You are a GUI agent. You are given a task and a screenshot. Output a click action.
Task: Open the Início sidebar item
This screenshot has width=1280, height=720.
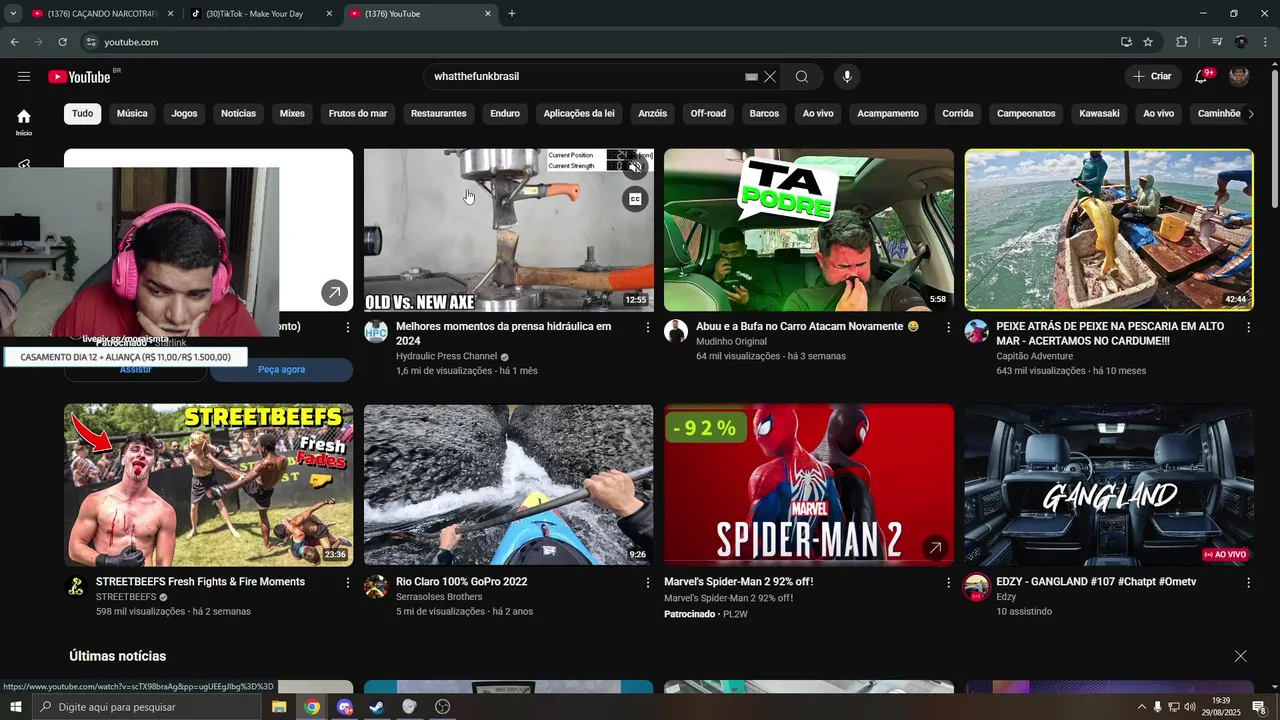tap(24, 122)
